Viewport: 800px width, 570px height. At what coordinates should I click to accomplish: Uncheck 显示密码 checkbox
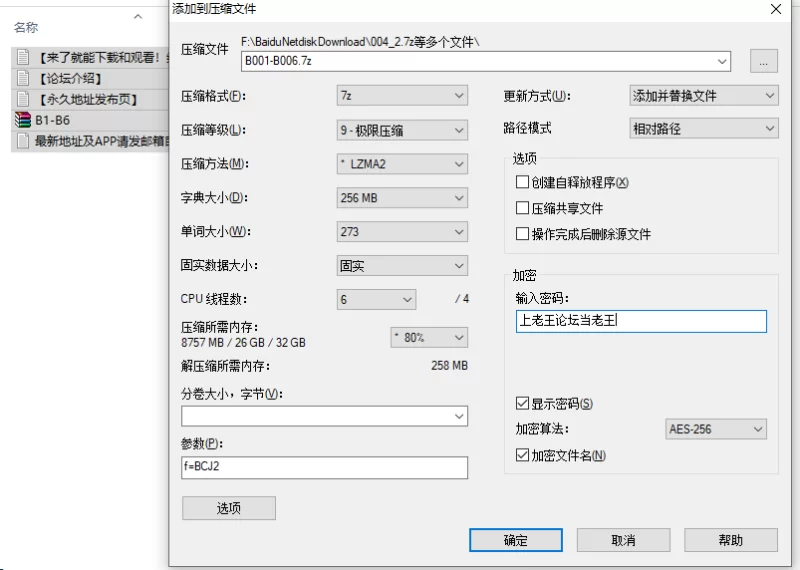coord(522,404)
